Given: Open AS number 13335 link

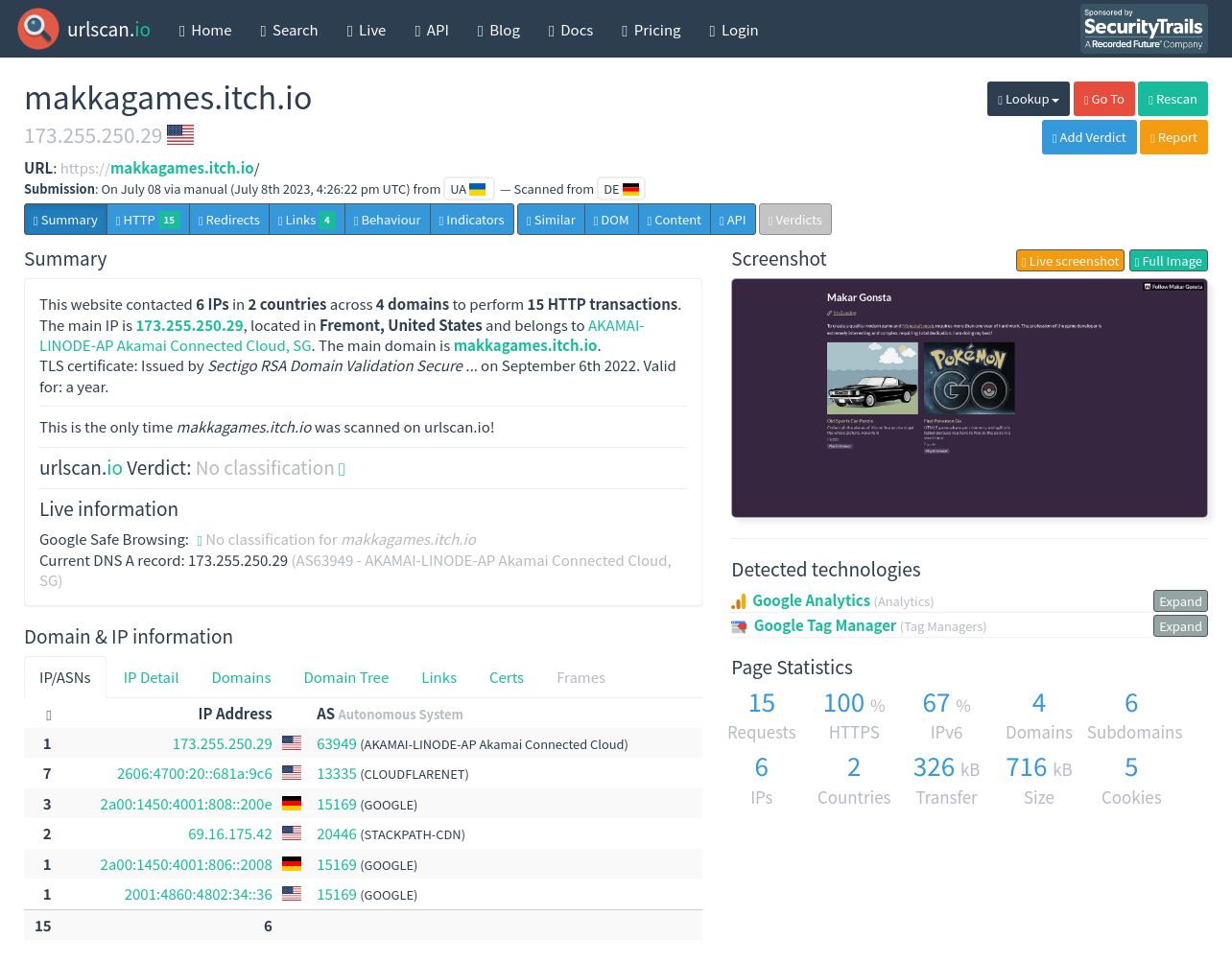Looking at the screenshot, I should coord(337,773).
